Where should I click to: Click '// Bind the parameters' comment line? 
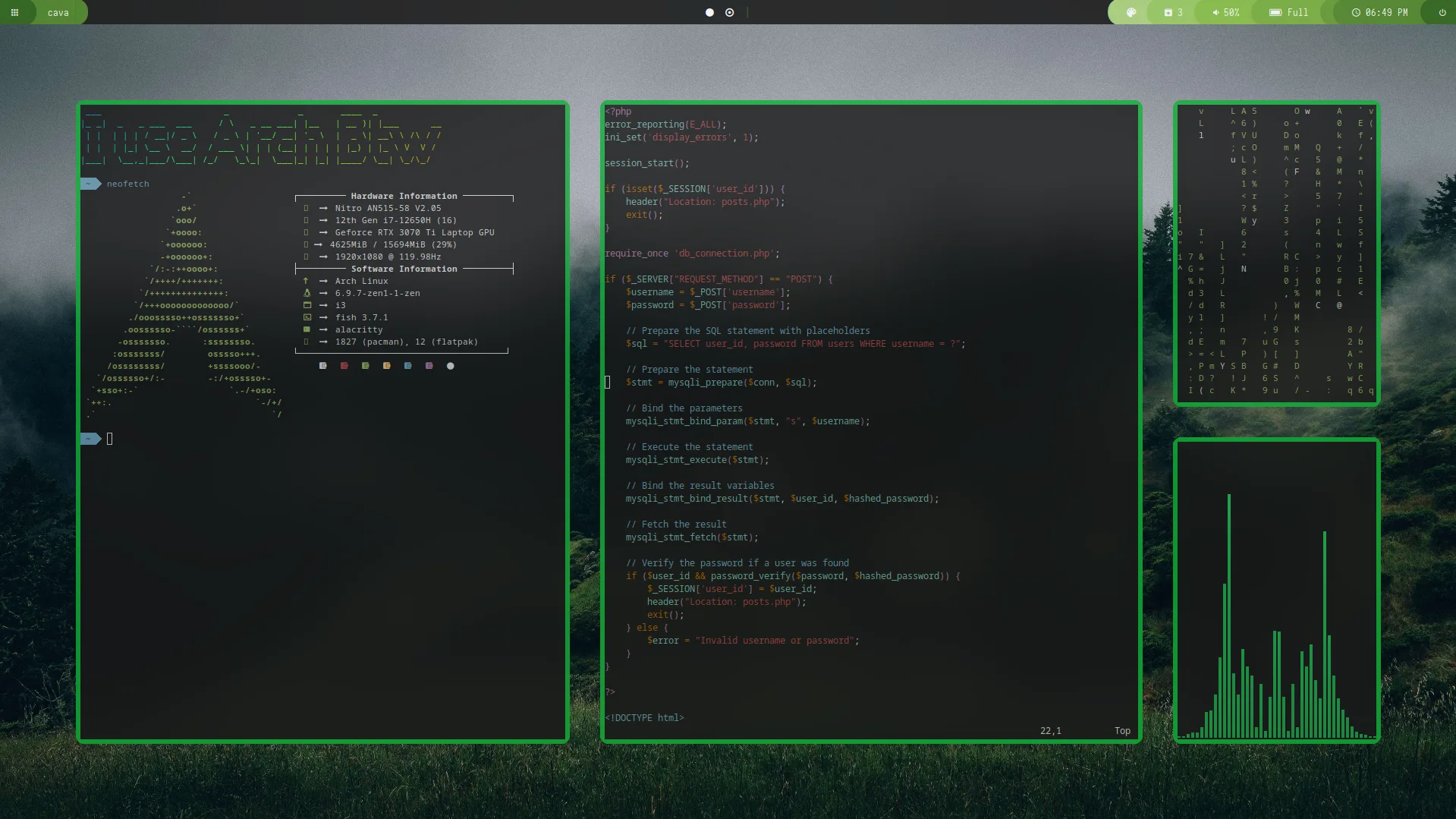pos(684,408)
